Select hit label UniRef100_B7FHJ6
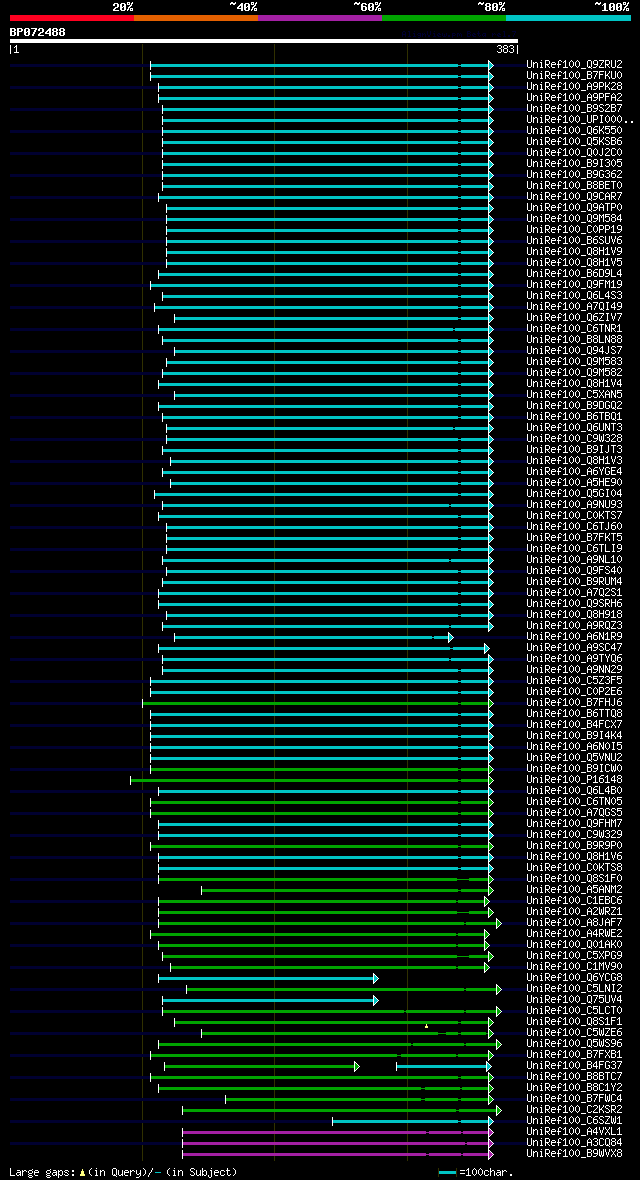Screen dimensions: 640x1180 [574, 702]
